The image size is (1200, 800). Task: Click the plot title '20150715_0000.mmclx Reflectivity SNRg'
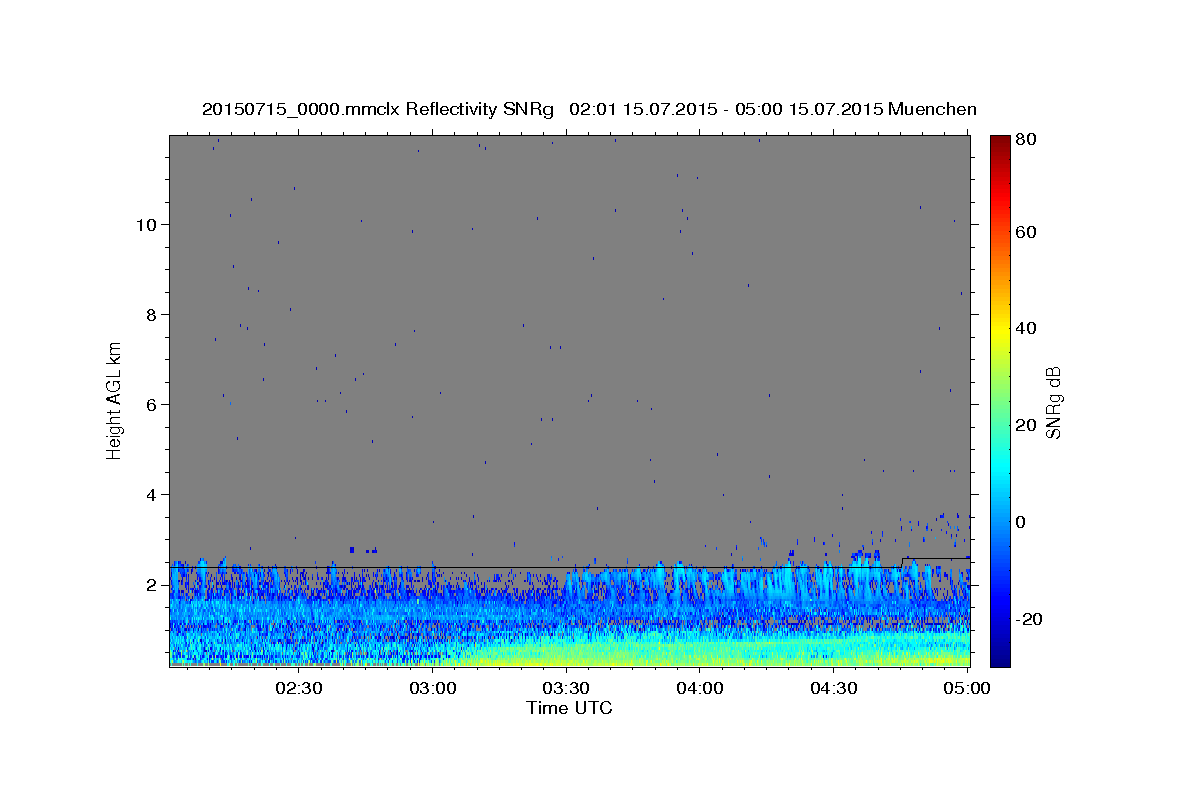point(378,109)
